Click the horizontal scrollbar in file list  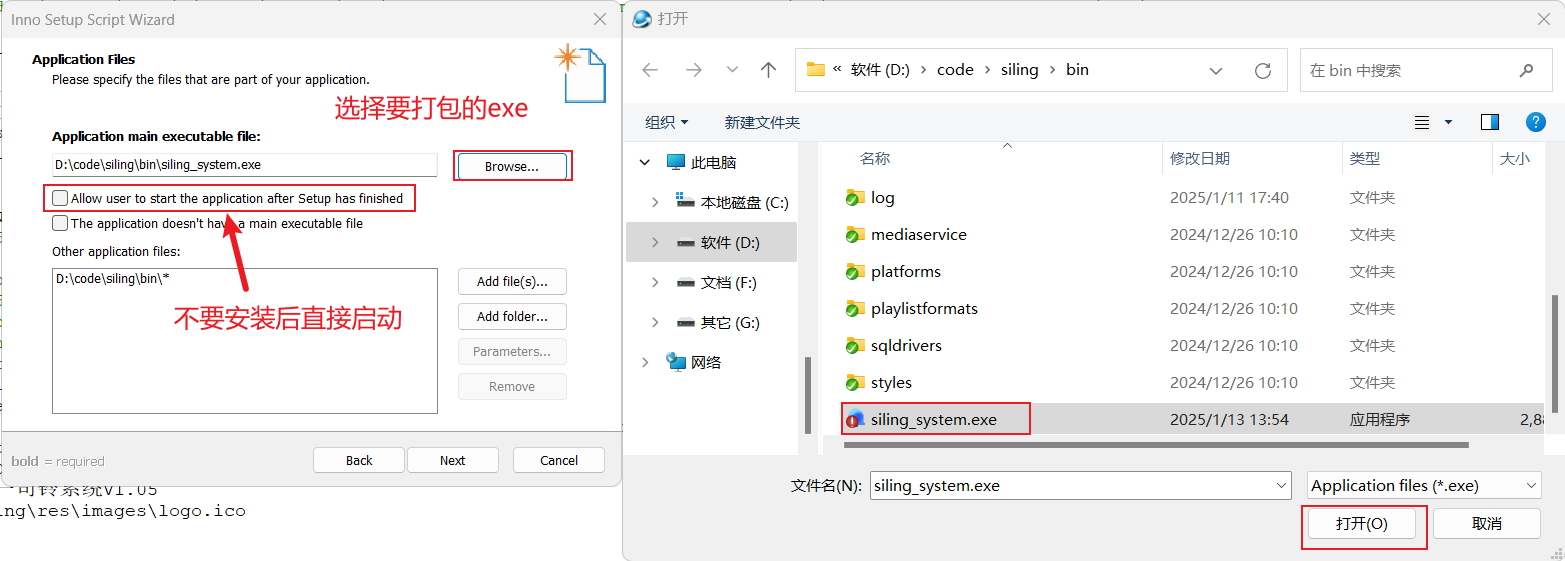(1147, 444)
